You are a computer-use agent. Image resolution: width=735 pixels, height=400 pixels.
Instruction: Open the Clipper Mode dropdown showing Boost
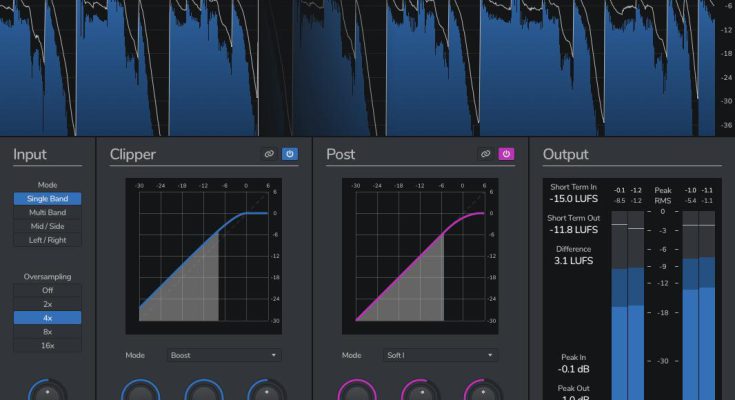[224, 355]
